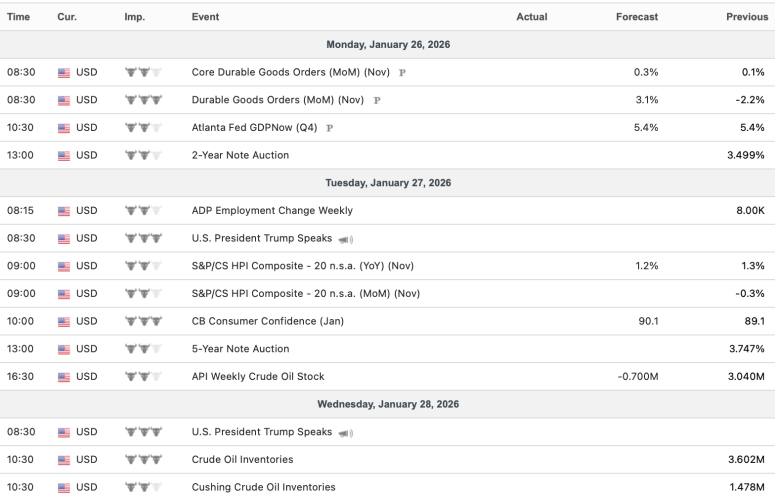
Task: Click the Monday, January 26, 2026 date header
Action: click(388, 44)
